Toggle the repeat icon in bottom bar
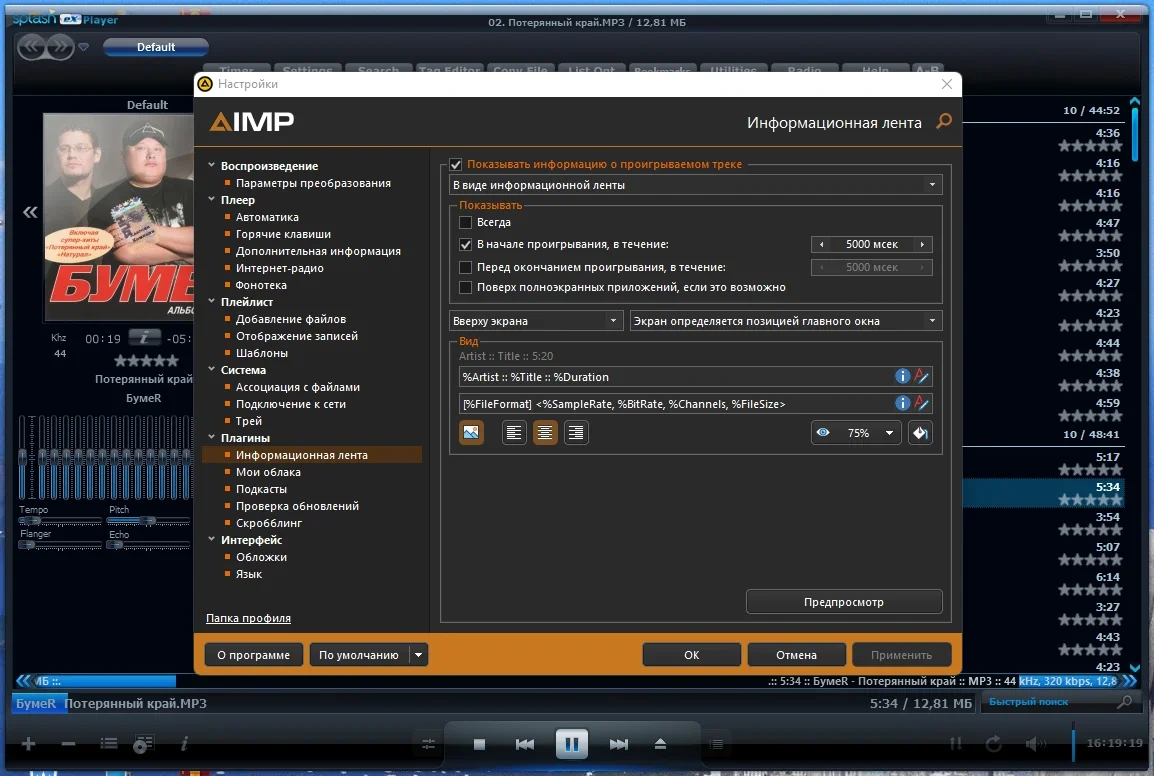The image size is (1154, 776). (x=994, y=744)
